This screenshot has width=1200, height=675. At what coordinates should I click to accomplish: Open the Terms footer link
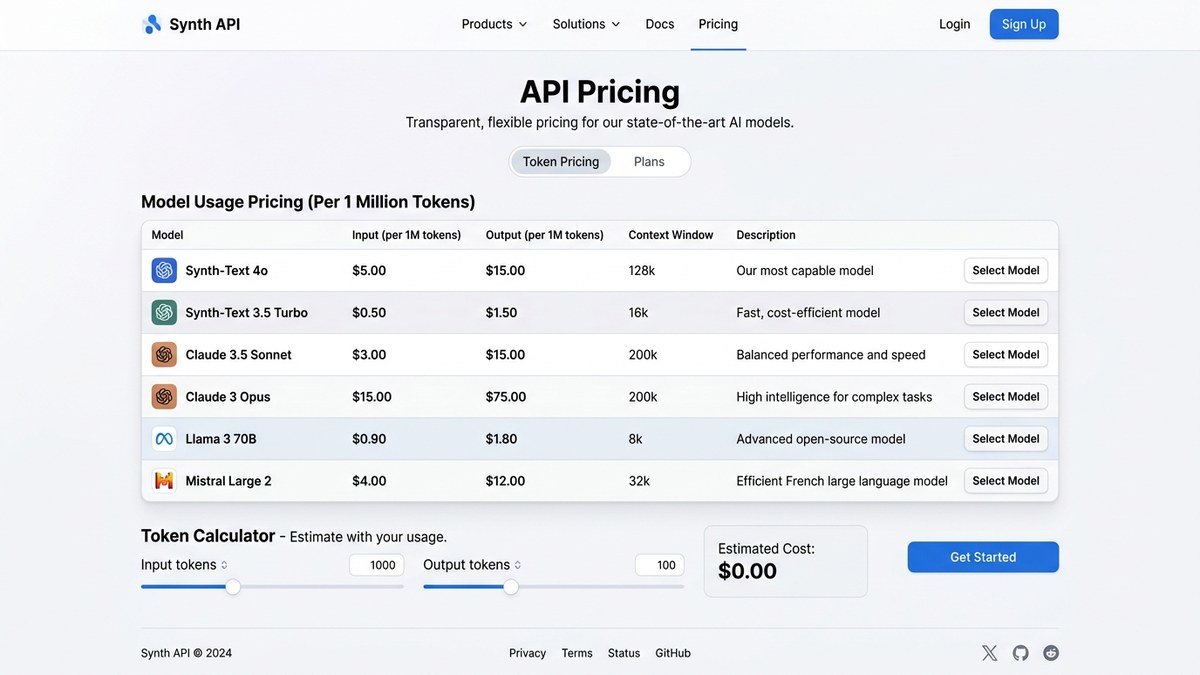tap(577, 653)
